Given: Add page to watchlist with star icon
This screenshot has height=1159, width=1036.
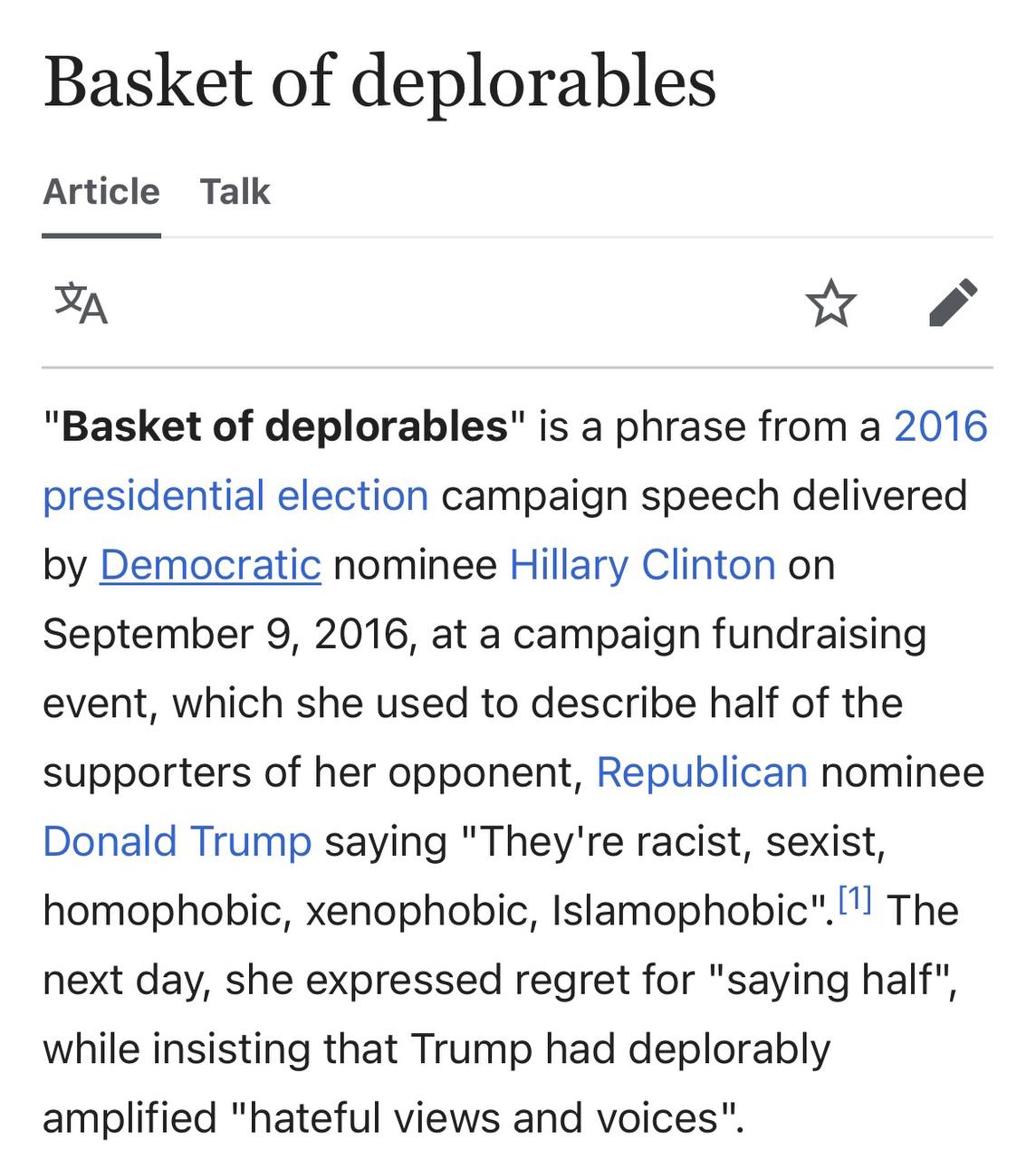Looking at the screenshot, I should pyautogui.click(x=830, y=302).
